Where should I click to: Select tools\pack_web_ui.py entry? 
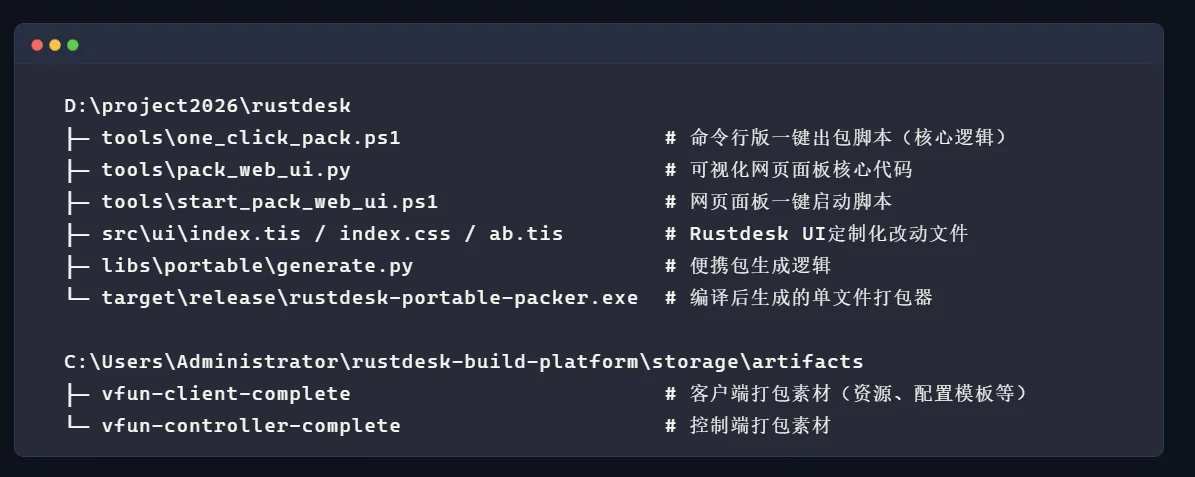225,170
